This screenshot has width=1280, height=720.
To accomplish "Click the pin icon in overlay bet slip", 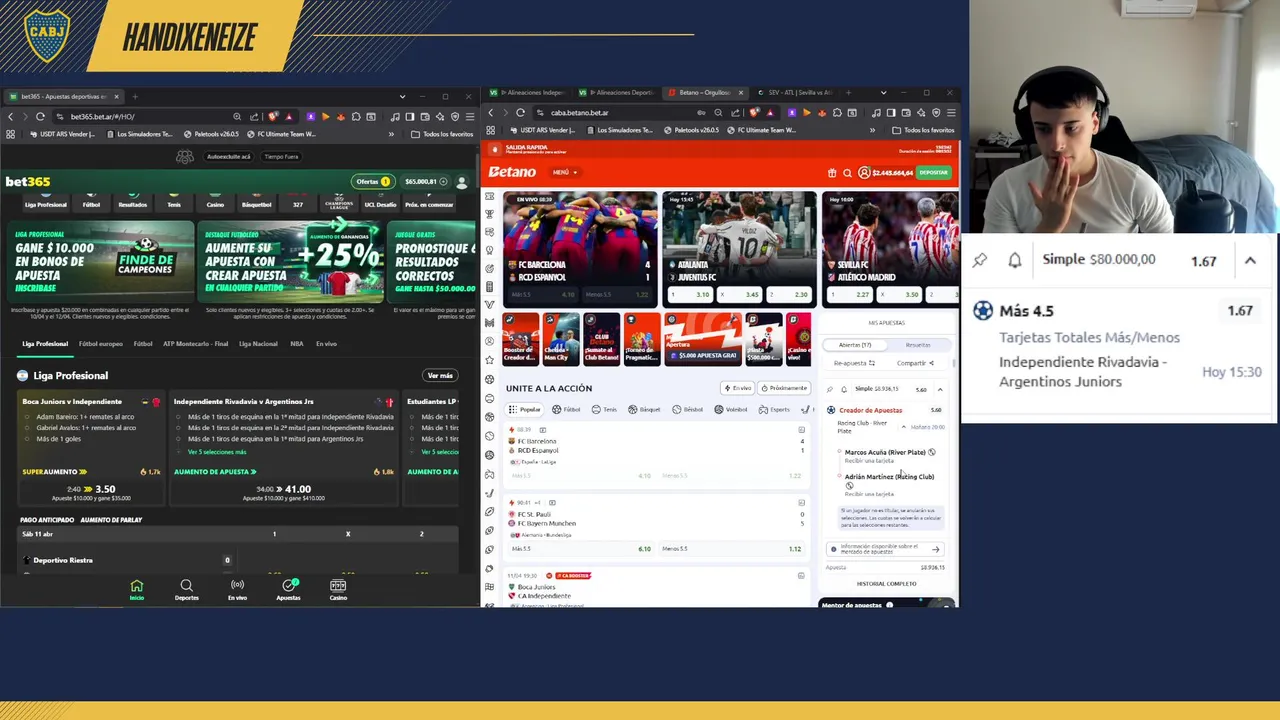I will (x=980, y=260).
